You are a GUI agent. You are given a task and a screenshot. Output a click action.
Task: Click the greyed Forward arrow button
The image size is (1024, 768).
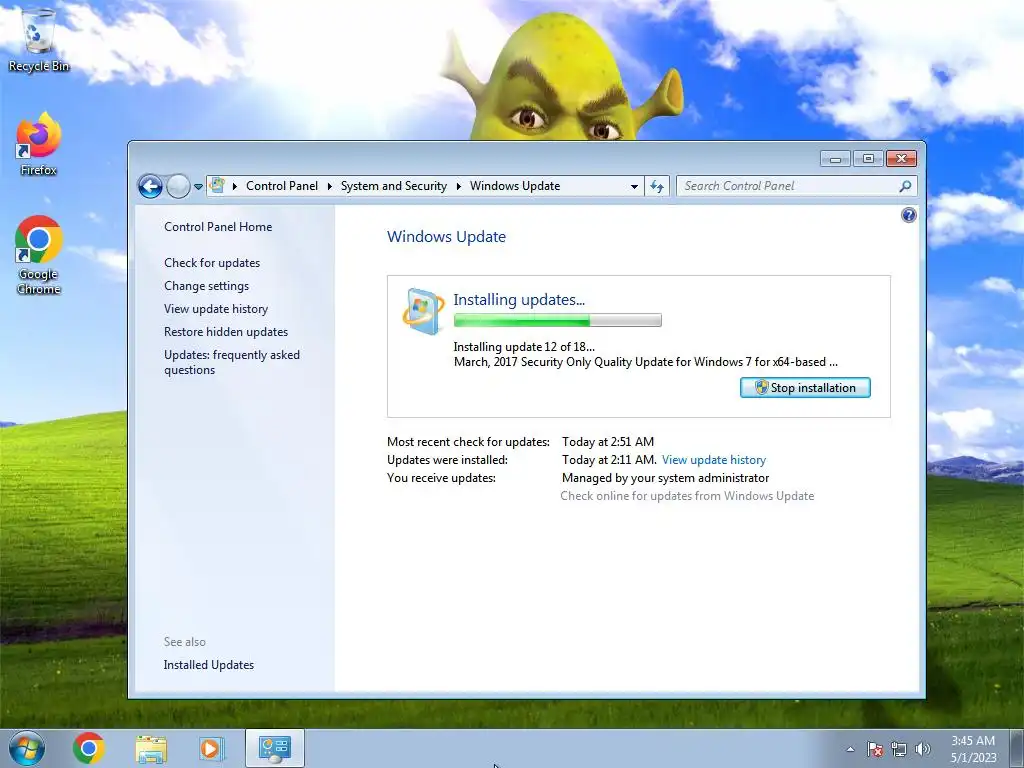click(x=178, y=186)
